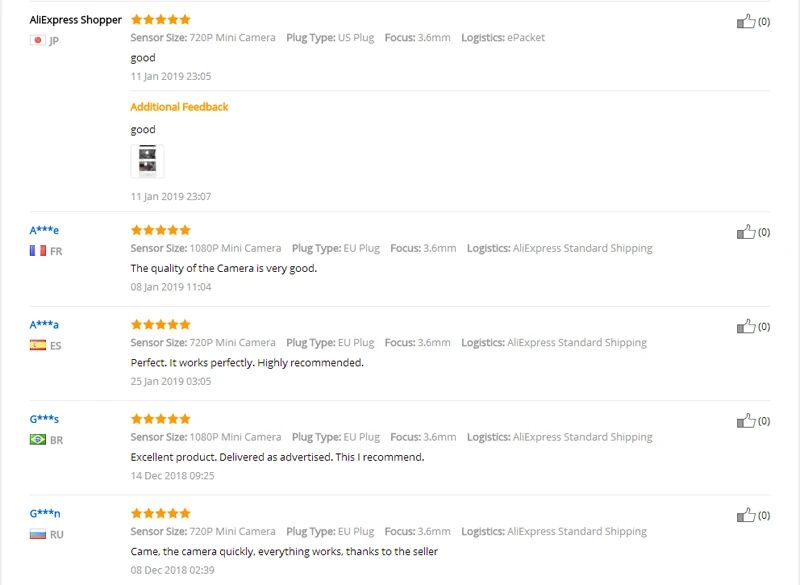The height and width of the screenshot is (585, 800).
Task: Like G***n's Russia review
Action: [x=745, y=515]
